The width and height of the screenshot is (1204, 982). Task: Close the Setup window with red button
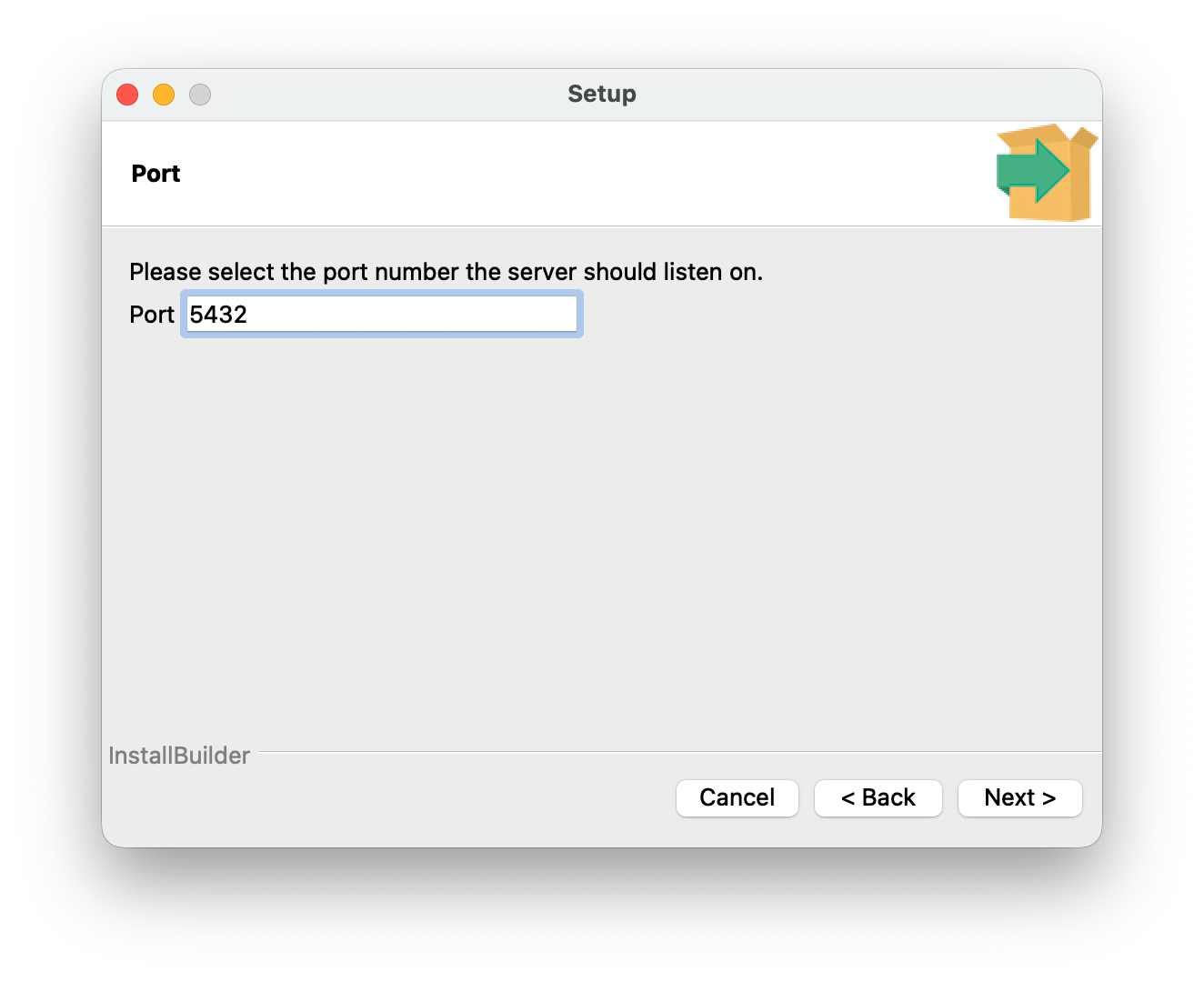point(127,95)
